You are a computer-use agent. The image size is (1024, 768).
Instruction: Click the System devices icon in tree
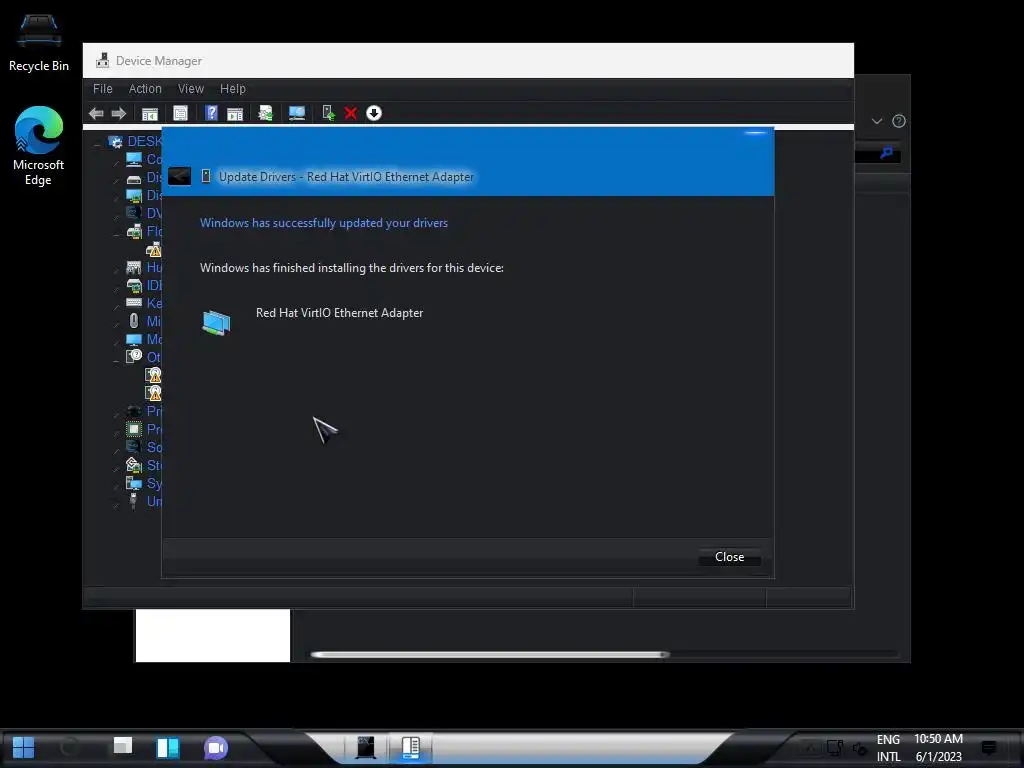(134, 483)
